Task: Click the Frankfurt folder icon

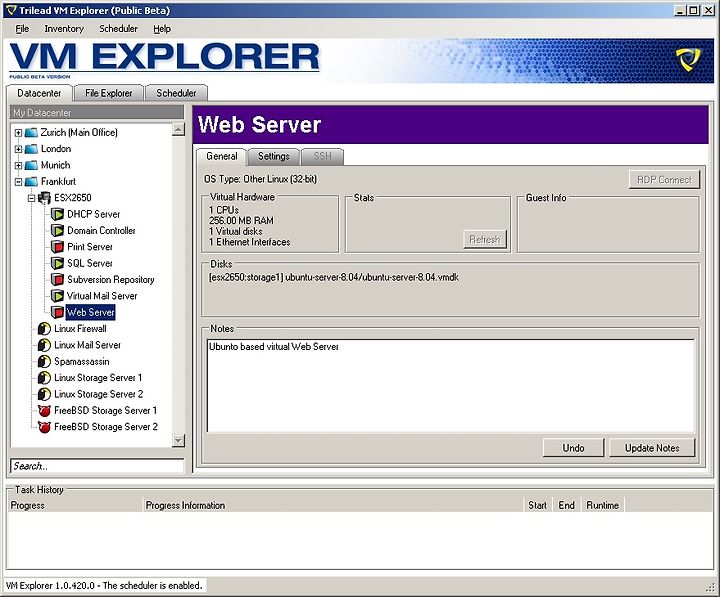Action: coord(31,181)
